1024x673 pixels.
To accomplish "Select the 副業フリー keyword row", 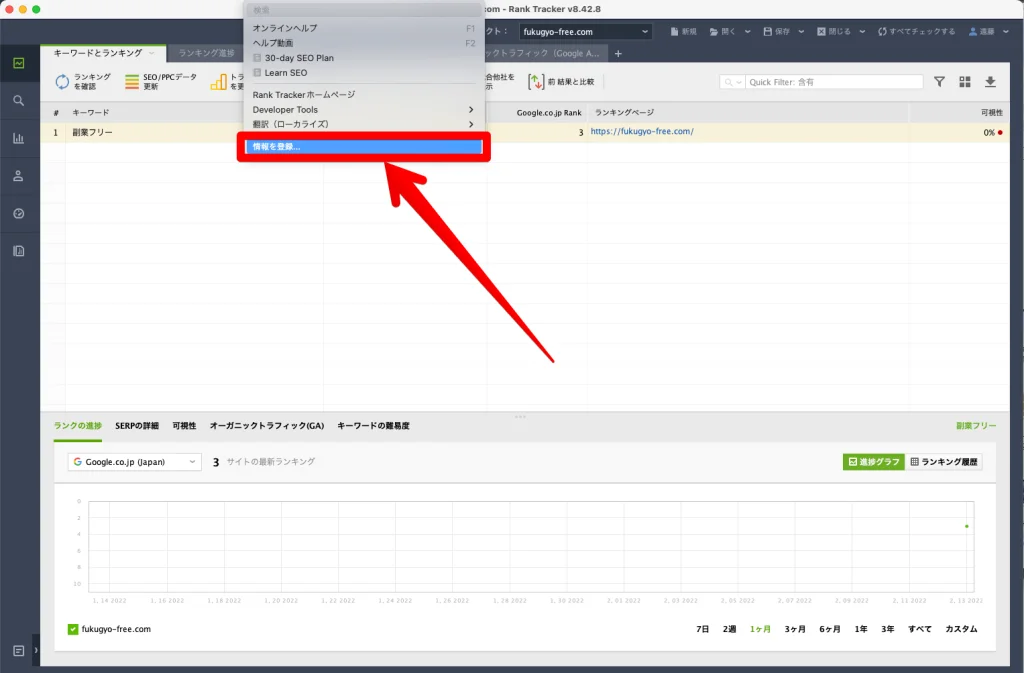I will pyautogui.click(x=525, y=132).
